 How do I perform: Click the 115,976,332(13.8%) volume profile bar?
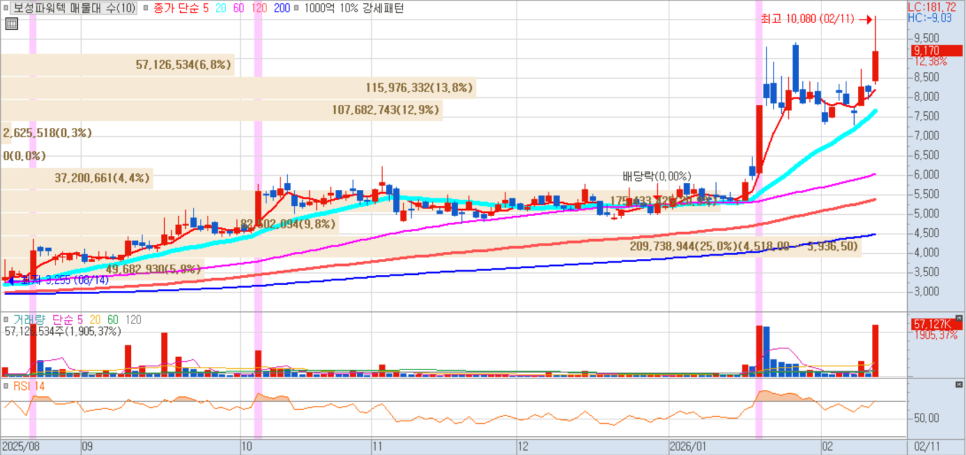tap(238, 87)
